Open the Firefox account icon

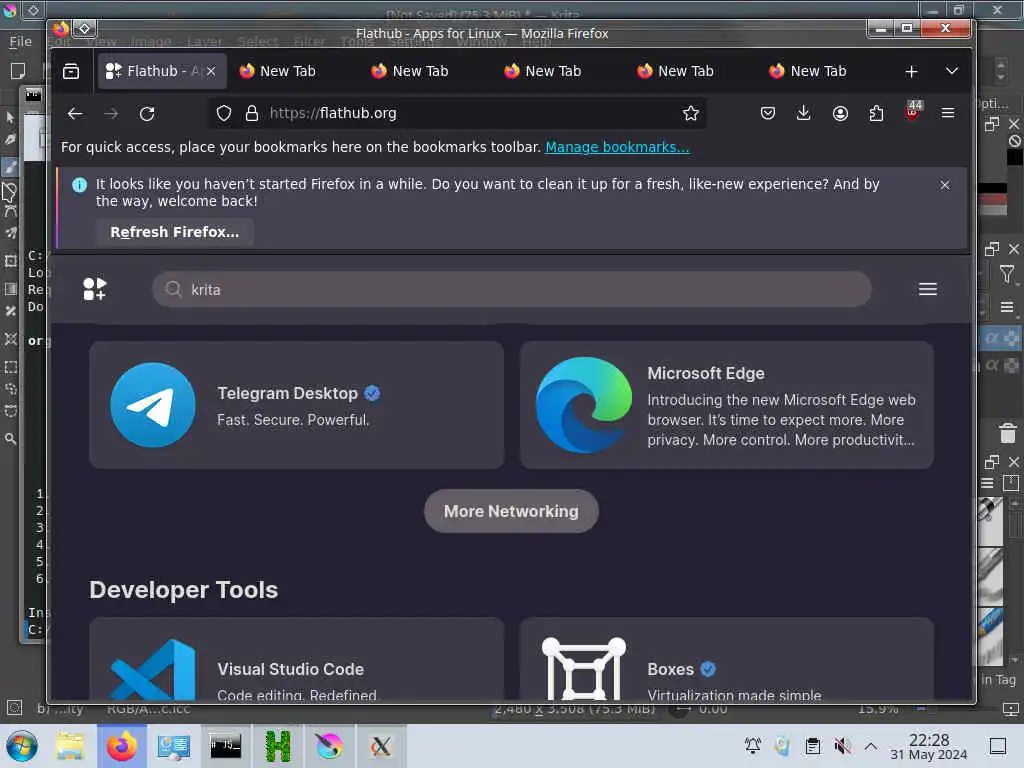pyautogui.click(x=840, y=114)
